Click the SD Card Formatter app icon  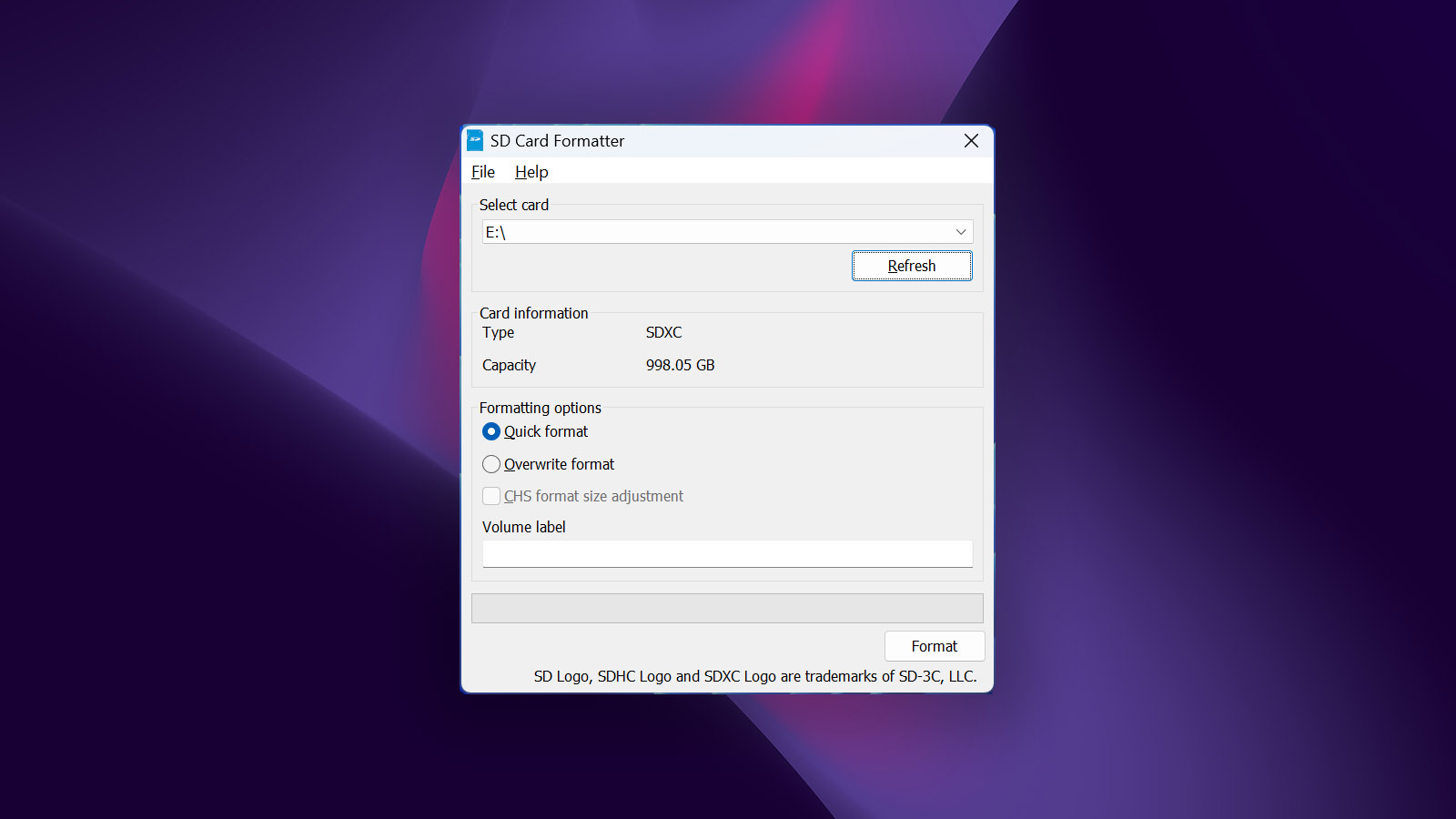475,140
